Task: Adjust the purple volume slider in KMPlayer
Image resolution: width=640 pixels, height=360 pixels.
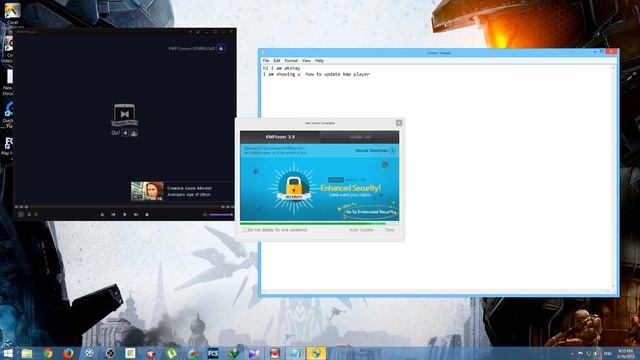Action: [221, 214]
